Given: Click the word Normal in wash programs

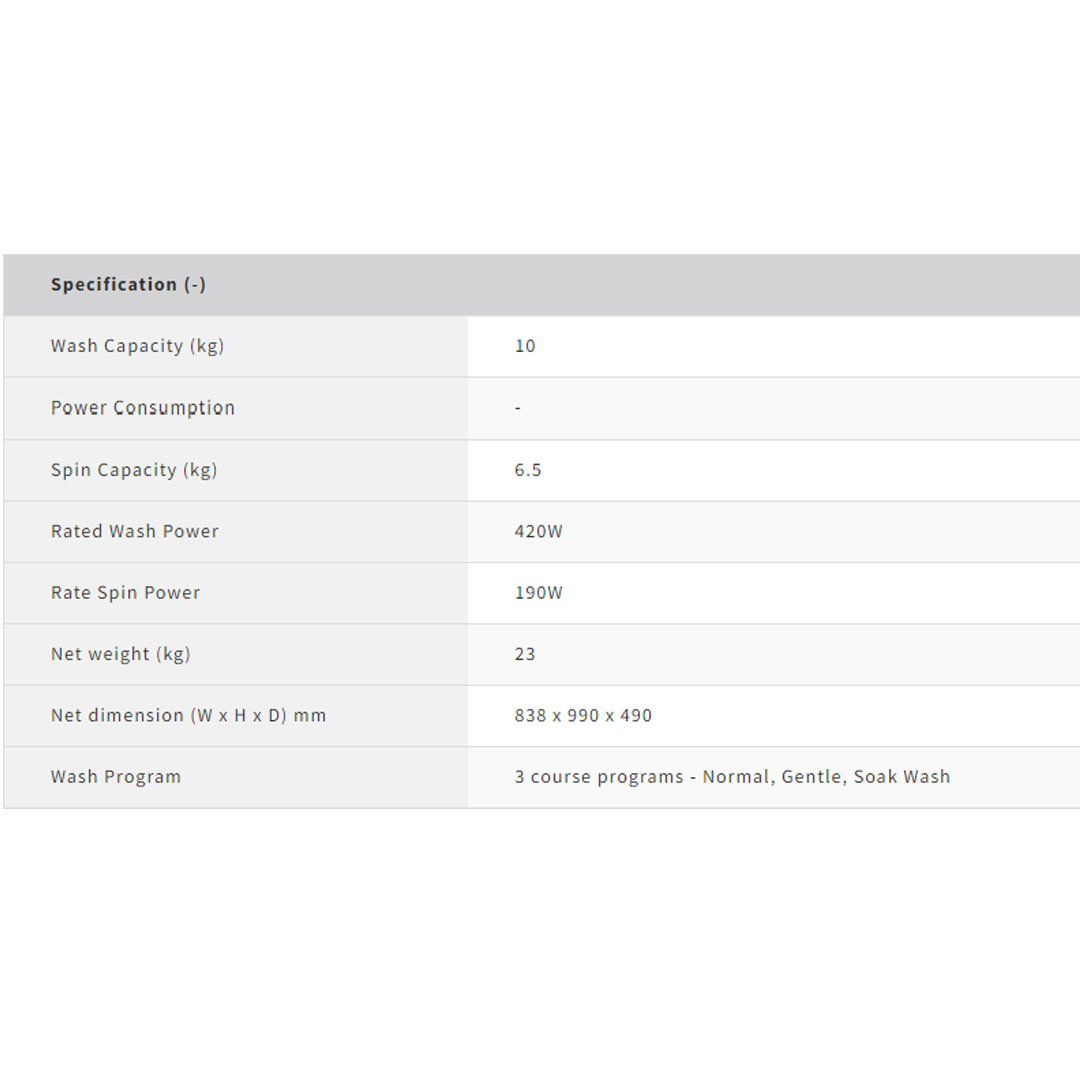Looking at the screenshot, I should pyautogui.click(x=736, y=777).
